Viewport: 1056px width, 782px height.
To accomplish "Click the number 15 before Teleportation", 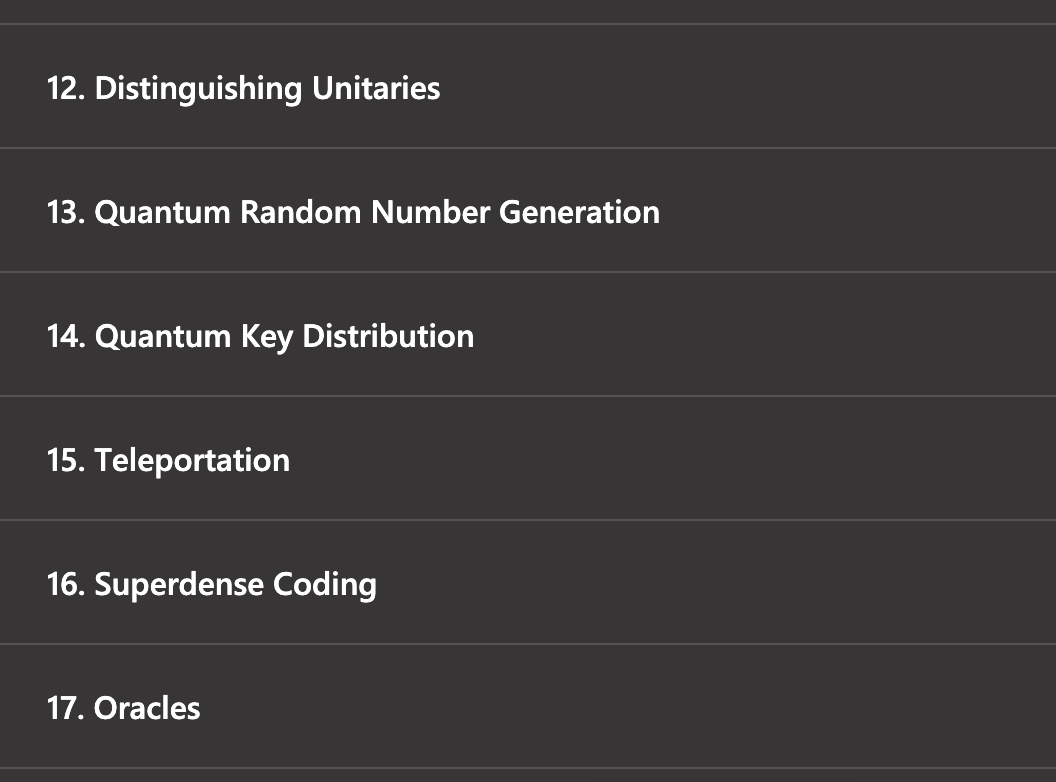I will click(64, 460).
